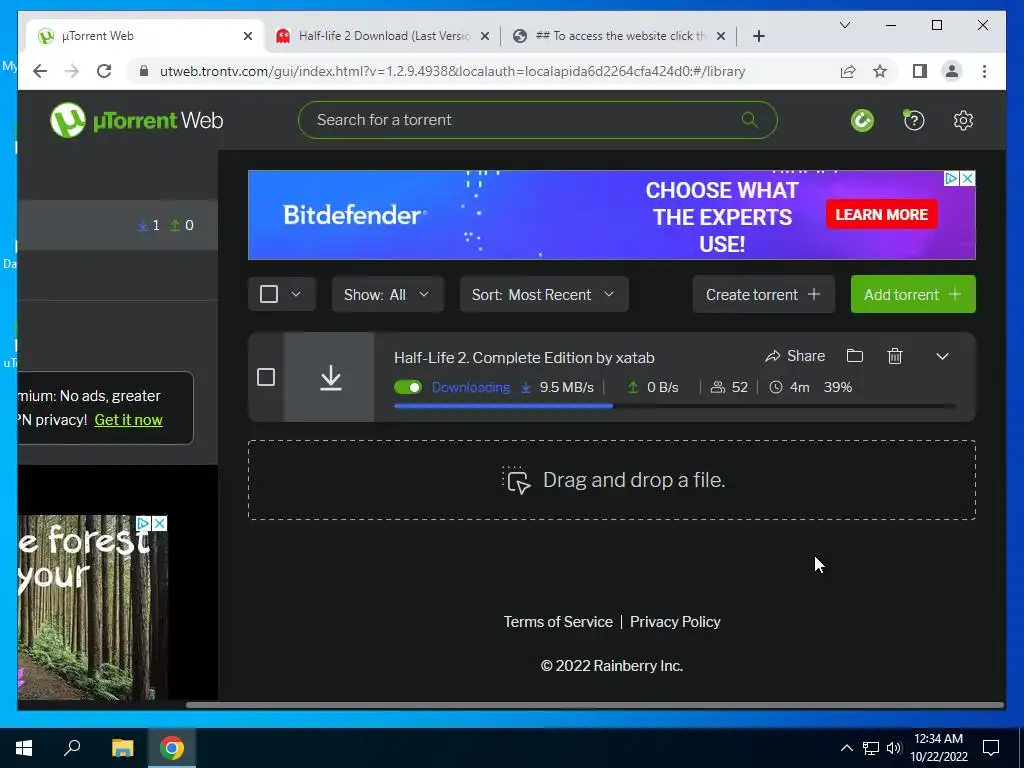Open File Explorer from taskbar
Viewport: 1024px width, 768px height.
coord(122,748)
